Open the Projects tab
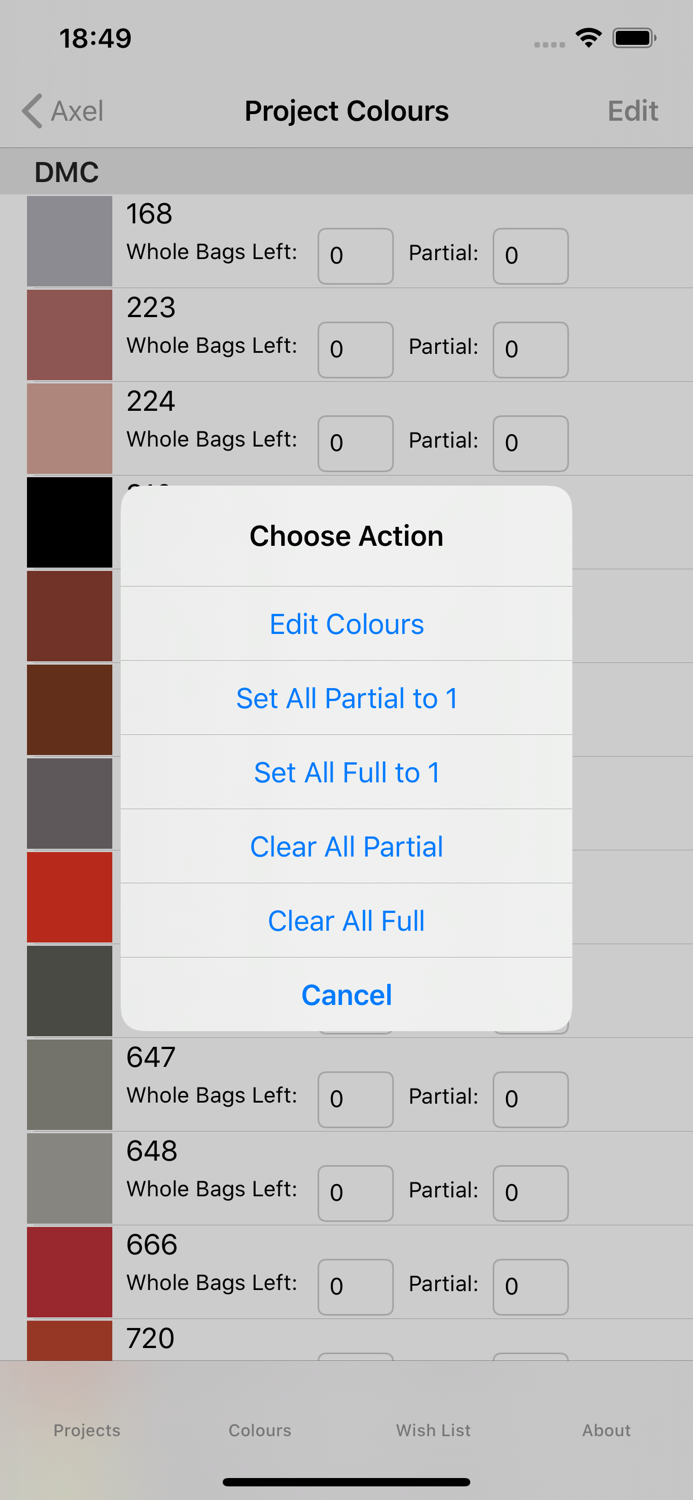This screenshot has height=1500, width=693. [x=87, y=1430]
